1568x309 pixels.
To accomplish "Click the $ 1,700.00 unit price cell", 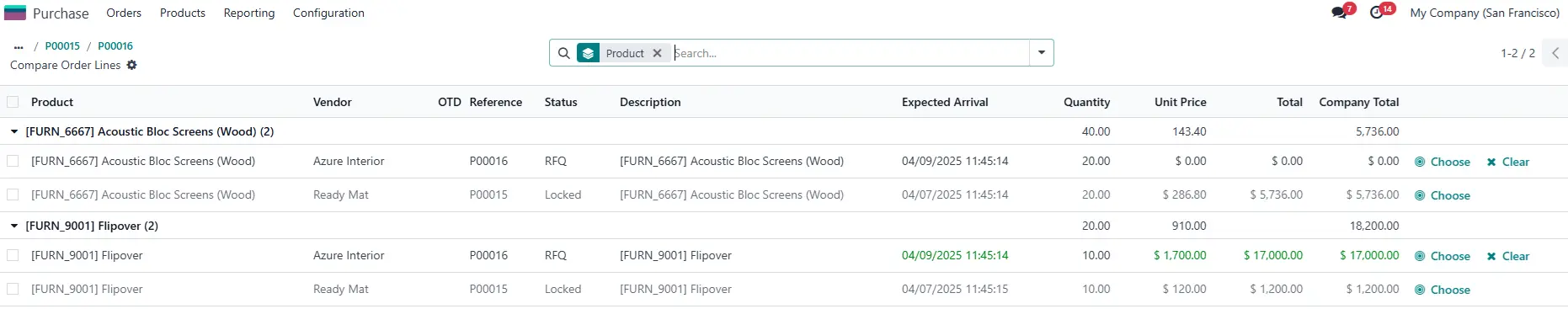I will point(1180,255).
